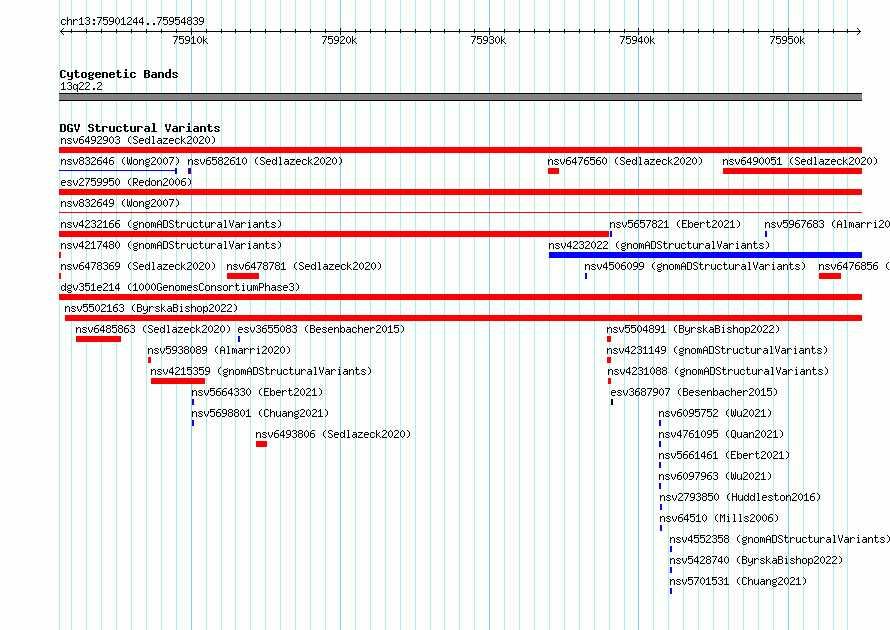This screenshot has width=890, height=630.
Task: Select the nsv5661461 (Ebert2021) label
Action: pos(724,455)
